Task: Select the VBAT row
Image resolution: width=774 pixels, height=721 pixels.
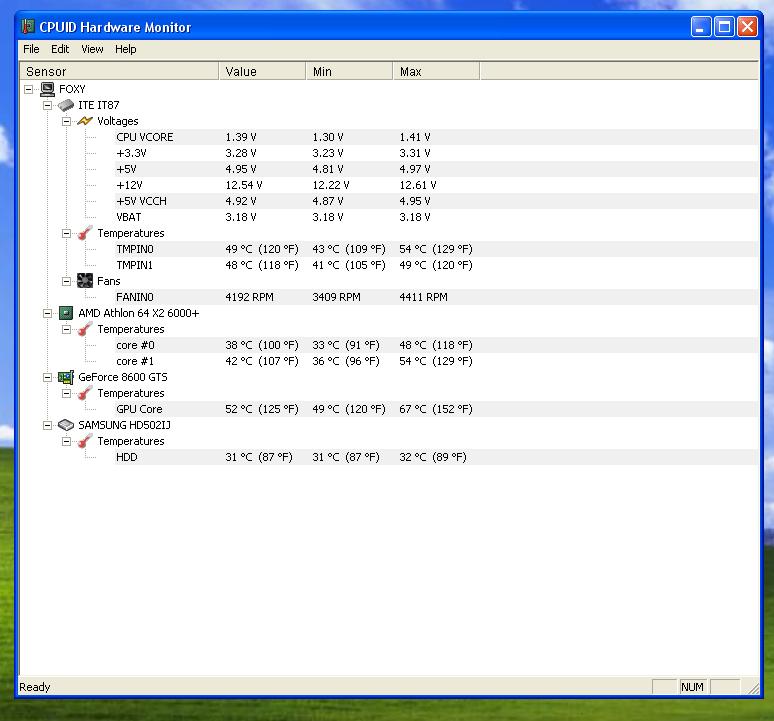Action: pyautogui.click(x=436, y=217)
